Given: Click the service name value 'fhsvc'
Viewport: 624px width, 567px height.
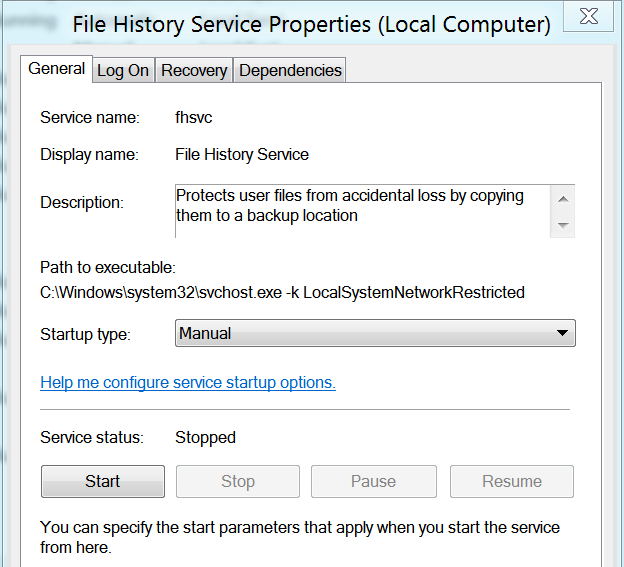Looking at the screenshot, I should coord(193,117).
